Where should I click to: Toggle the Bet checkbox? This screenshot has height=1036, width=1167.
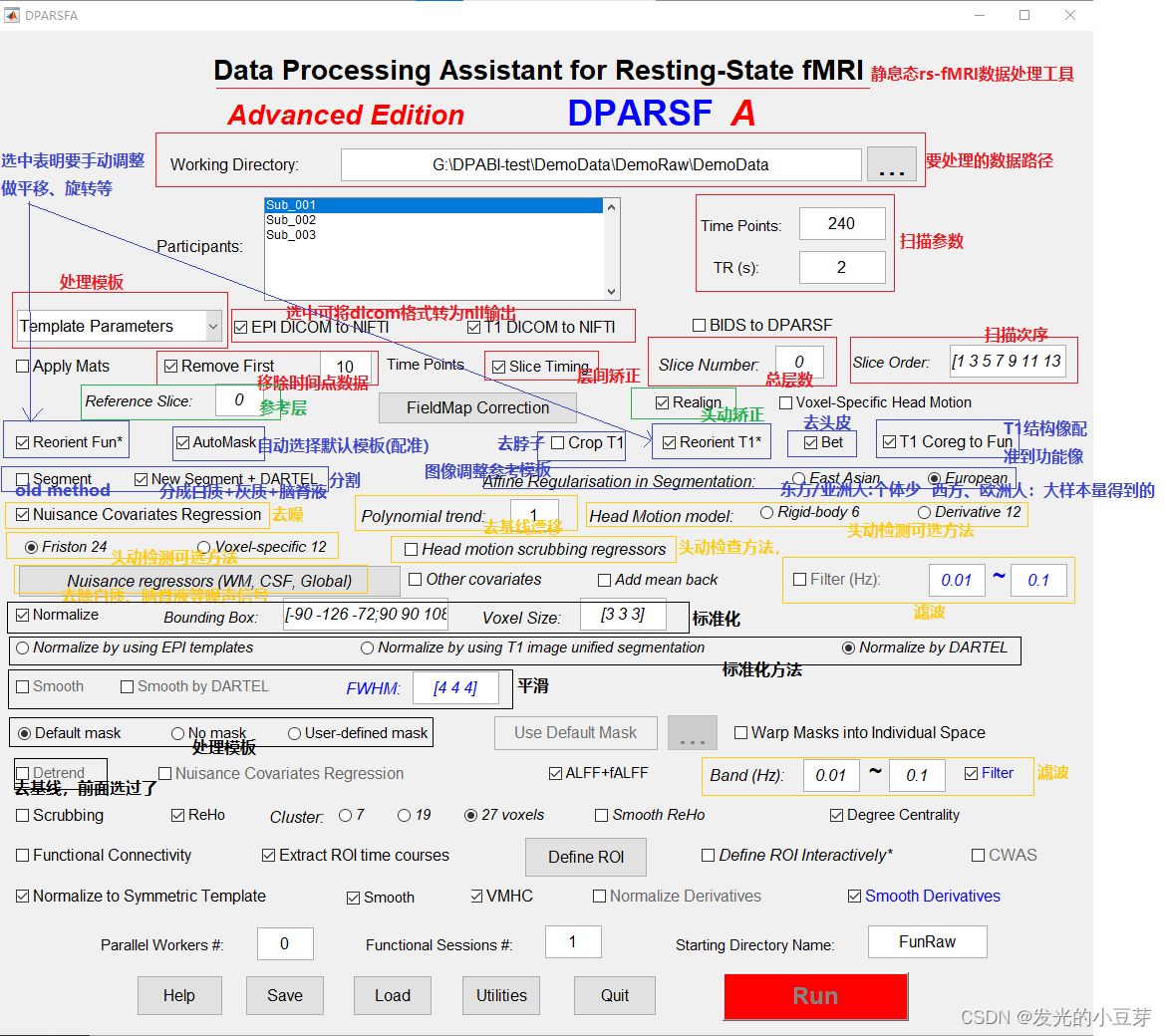click(x=810, y=442)
